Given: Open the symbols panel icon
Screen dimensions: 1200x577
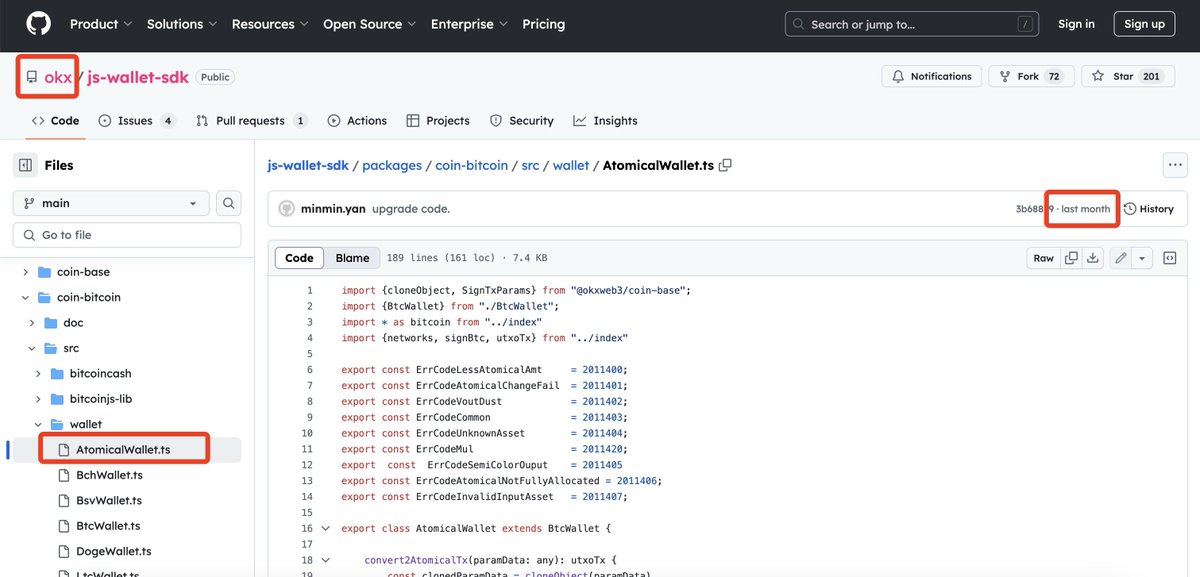Looking at the screenshot, I should click(1169, 258).
